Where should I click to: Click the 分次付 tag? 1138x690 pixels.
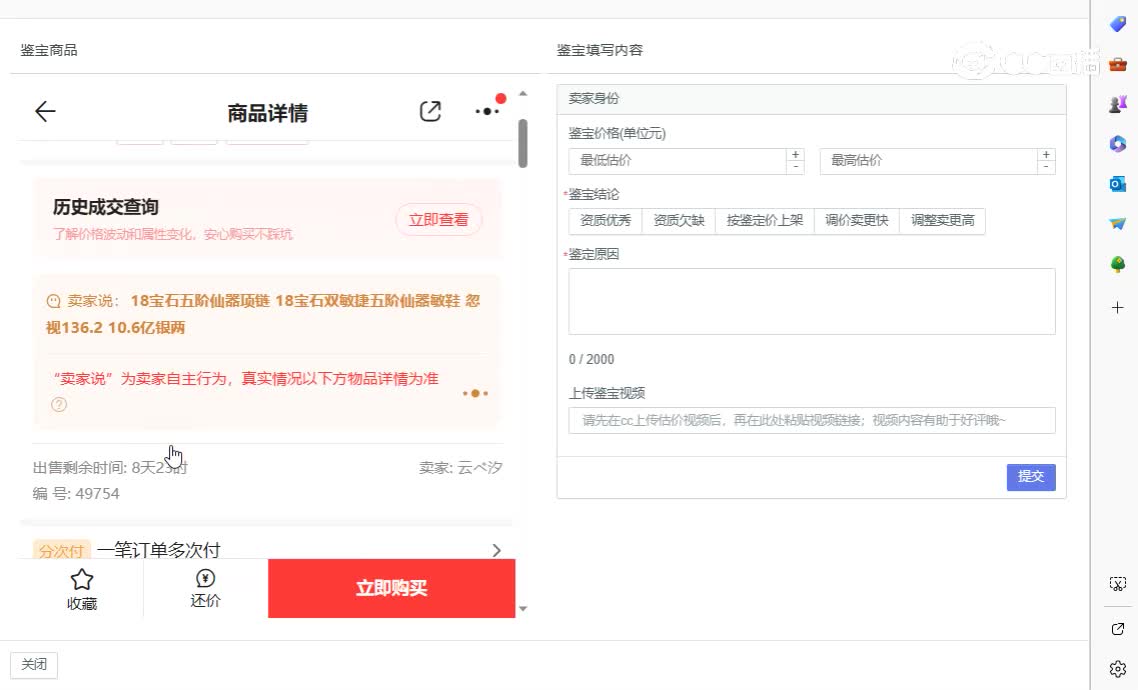(62, 551)
